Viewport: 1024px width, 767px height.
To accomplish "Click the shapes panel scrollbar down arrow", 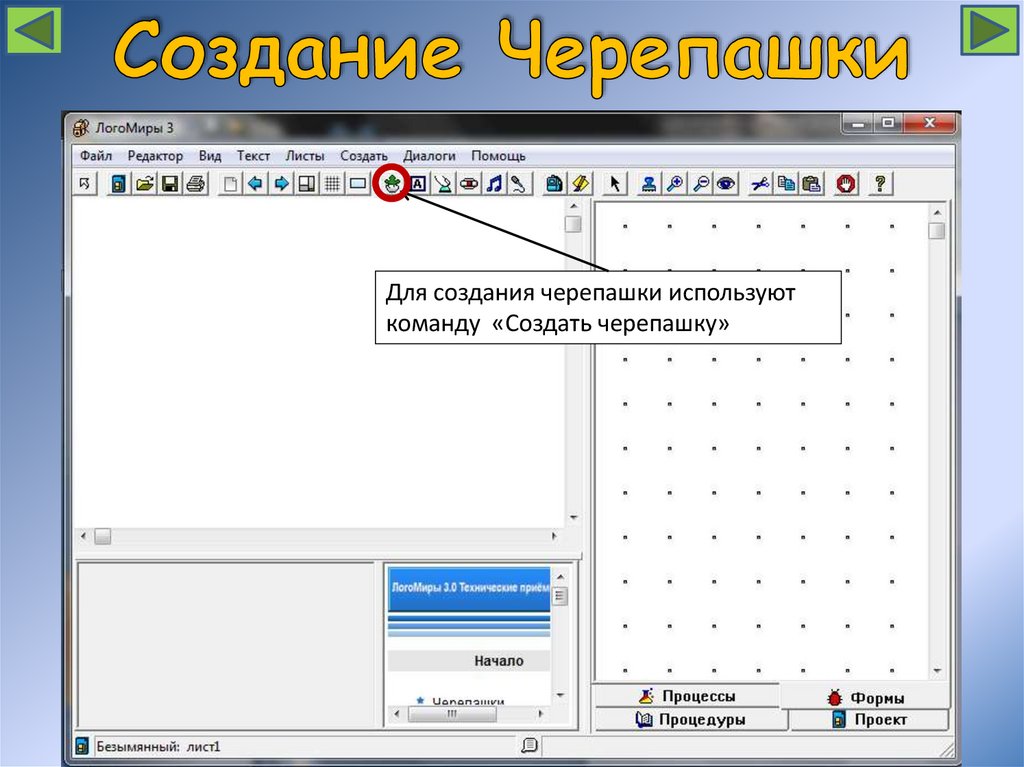I will (937, 671).
